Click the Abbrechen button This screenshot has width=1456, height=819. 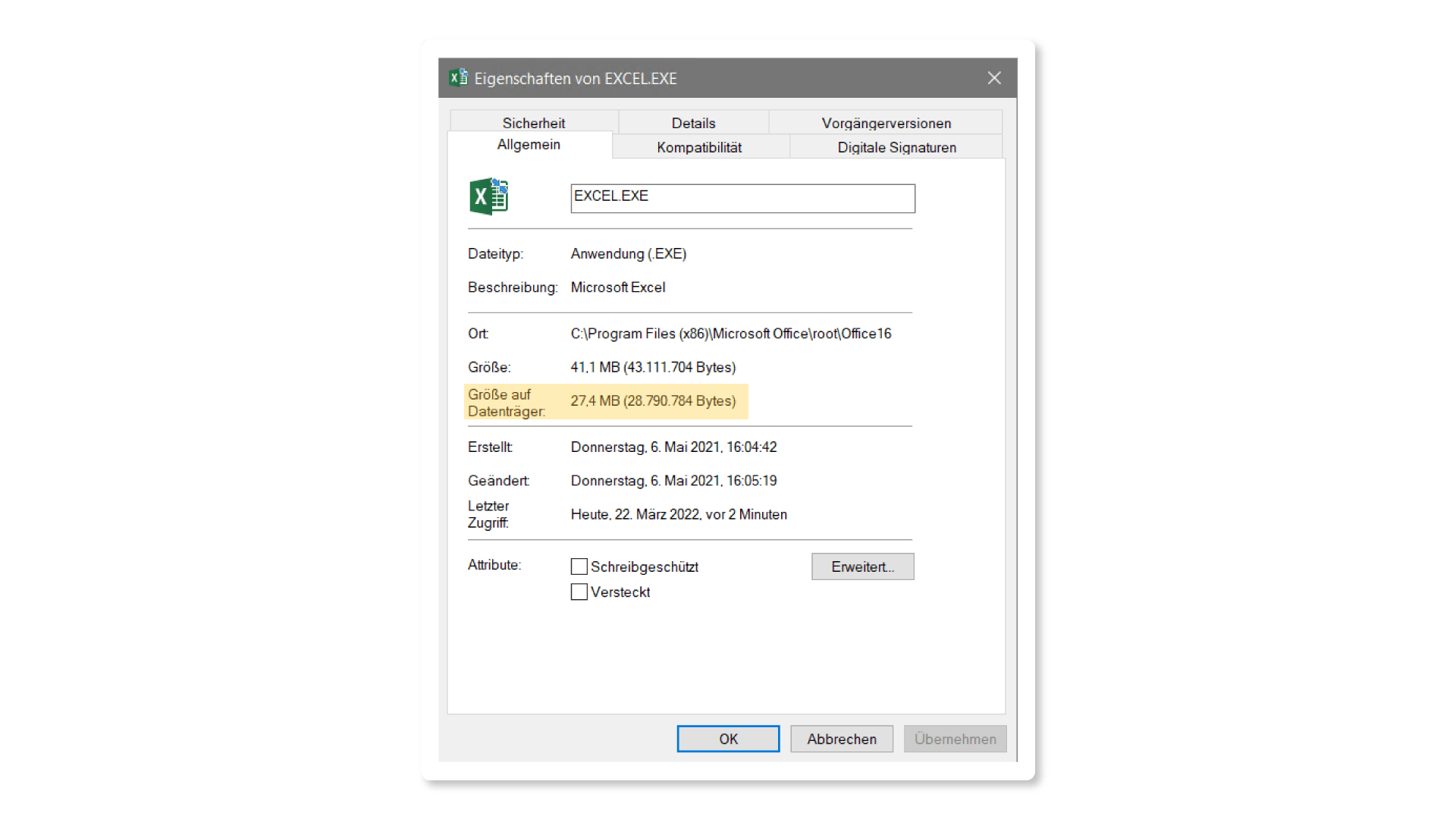point(842,739)
